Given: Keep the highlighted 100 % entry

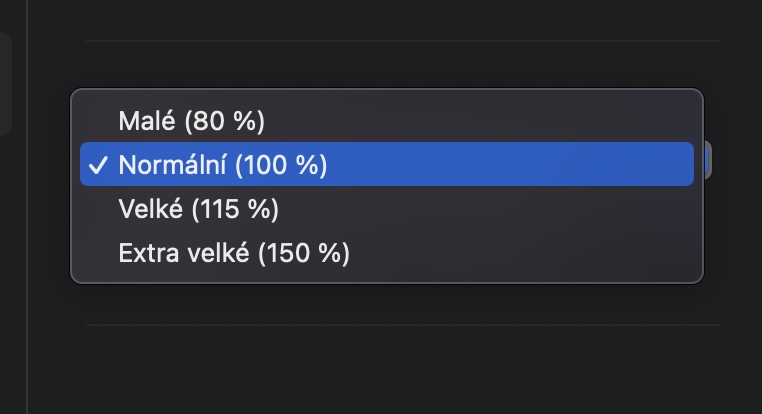Looking at the screenshot, I should pyautogui.click(x=400, y=165).
